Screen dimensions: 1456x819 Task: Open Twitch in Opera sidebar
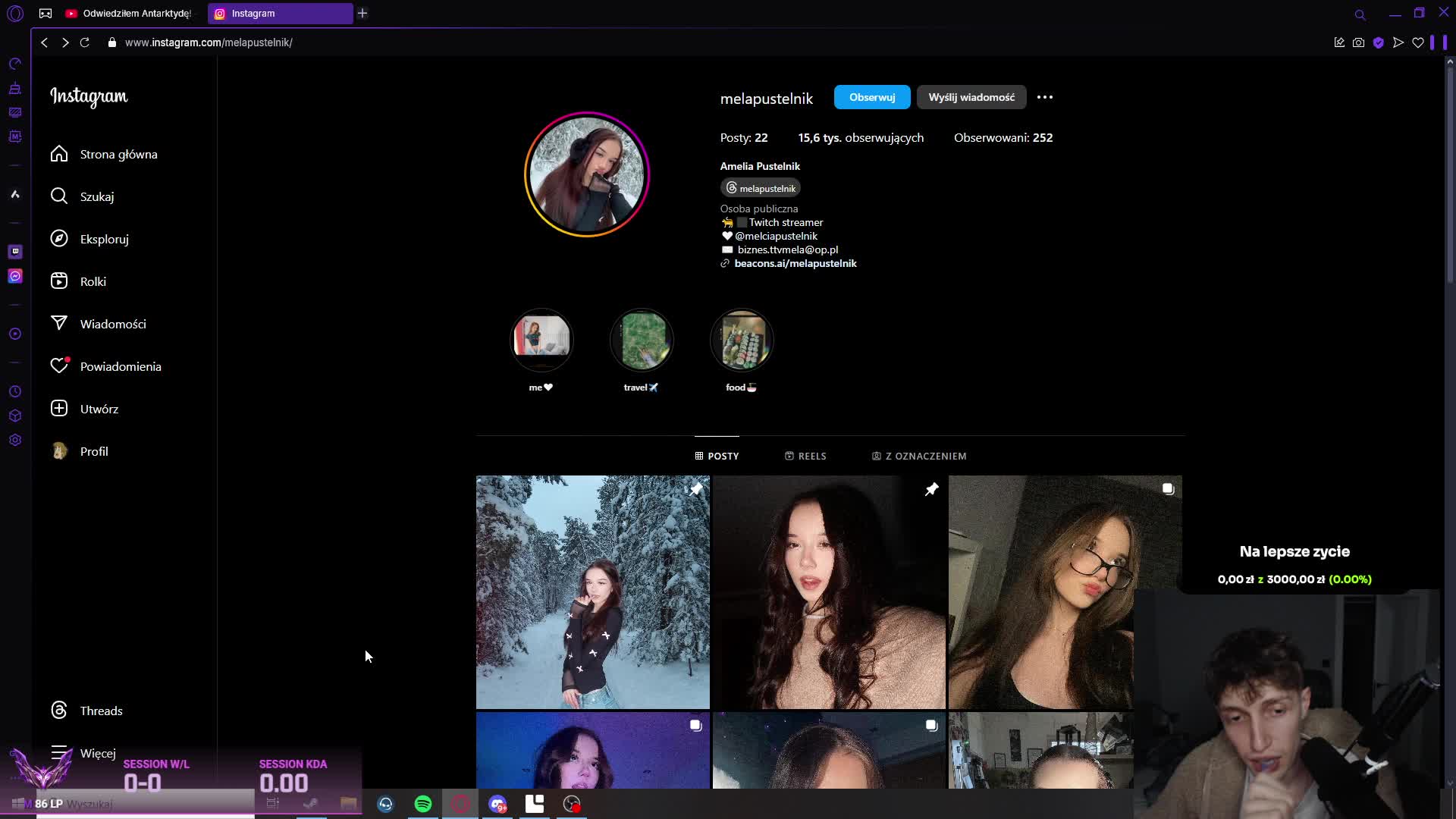[15, 252]
